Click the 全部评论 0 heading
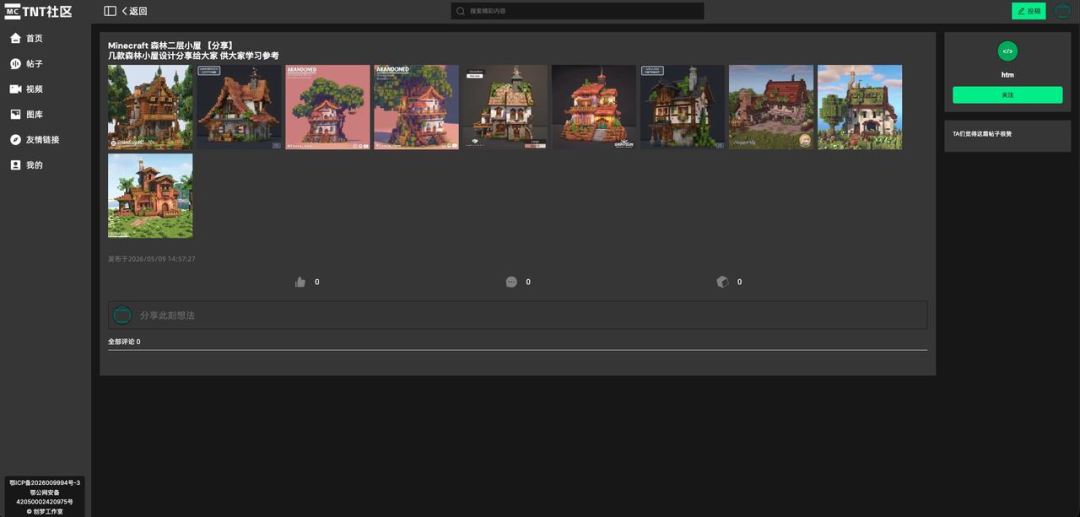Image resolution: width=1080 pixels, height=517 pixels. [x=124, y=341]
